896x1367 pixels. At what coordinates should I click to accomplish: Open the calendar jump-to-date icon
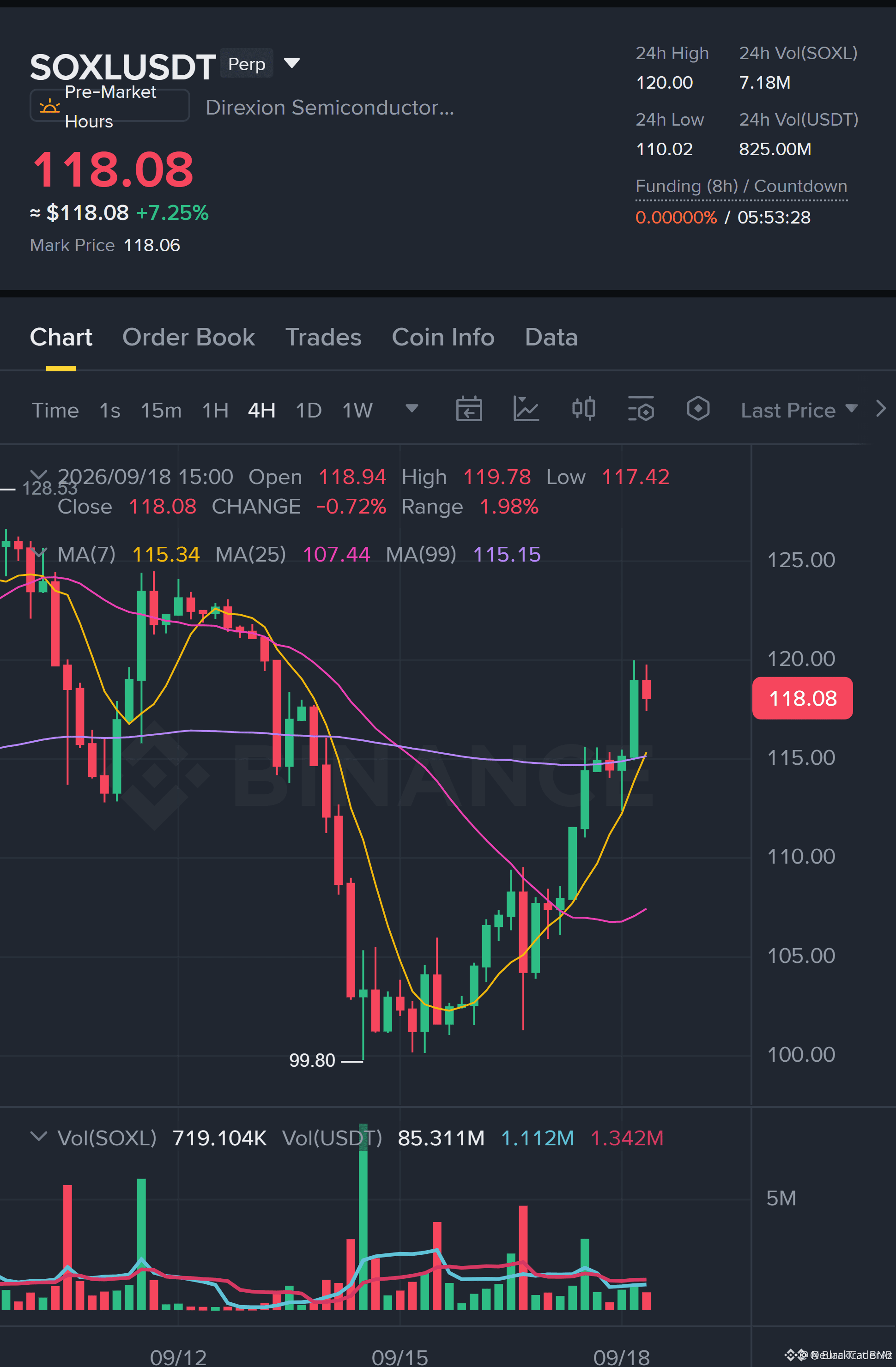[x=469, y=410]
